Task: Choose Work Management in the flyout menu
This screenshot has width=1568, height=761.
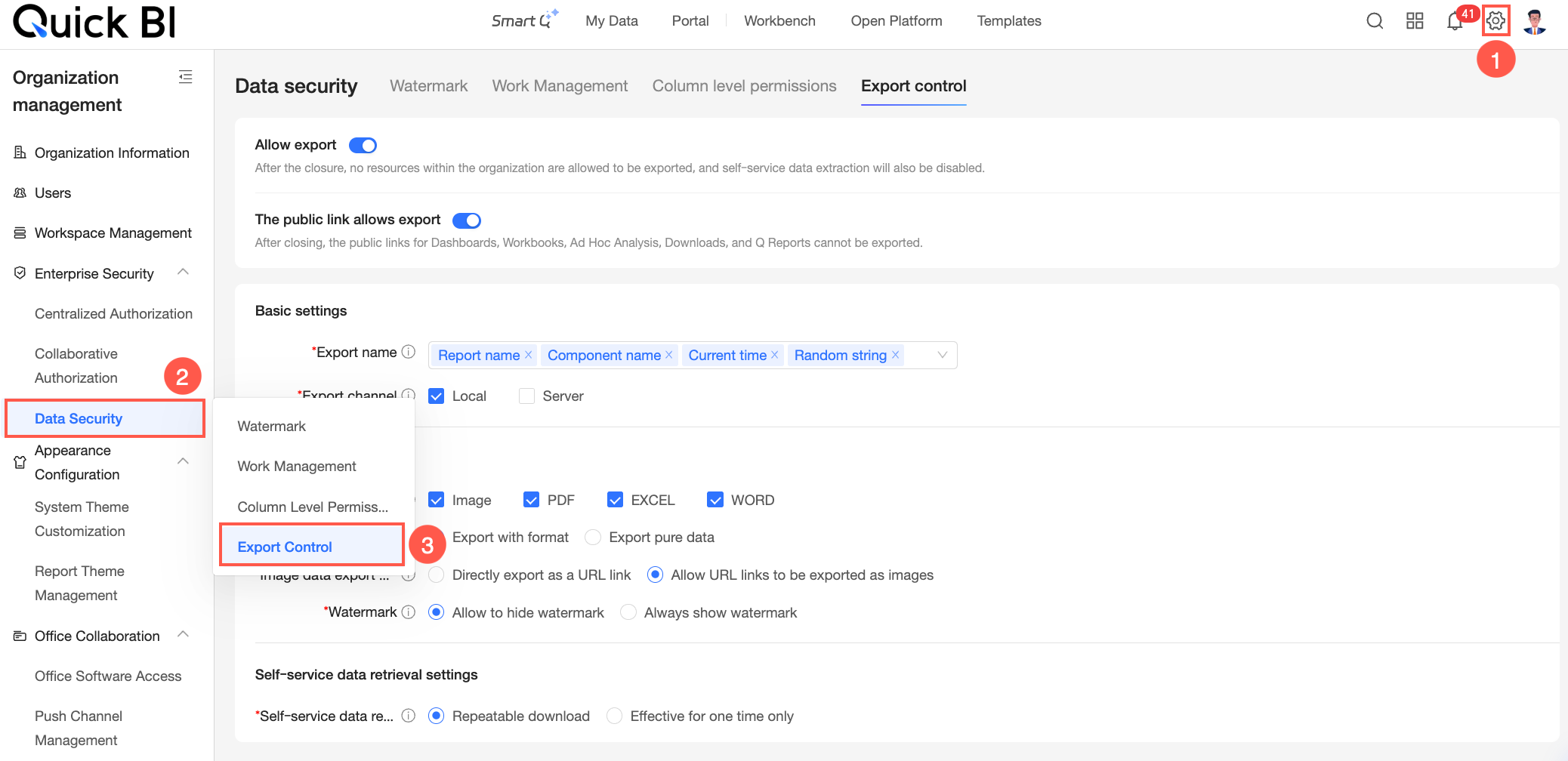Action: pos(313,467)
